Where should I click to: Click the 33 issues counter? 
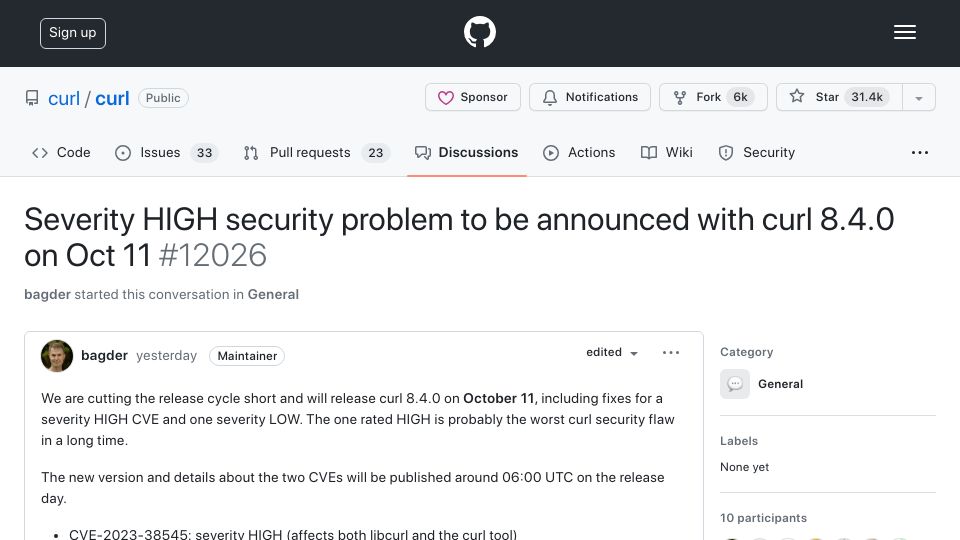point(204,153)
